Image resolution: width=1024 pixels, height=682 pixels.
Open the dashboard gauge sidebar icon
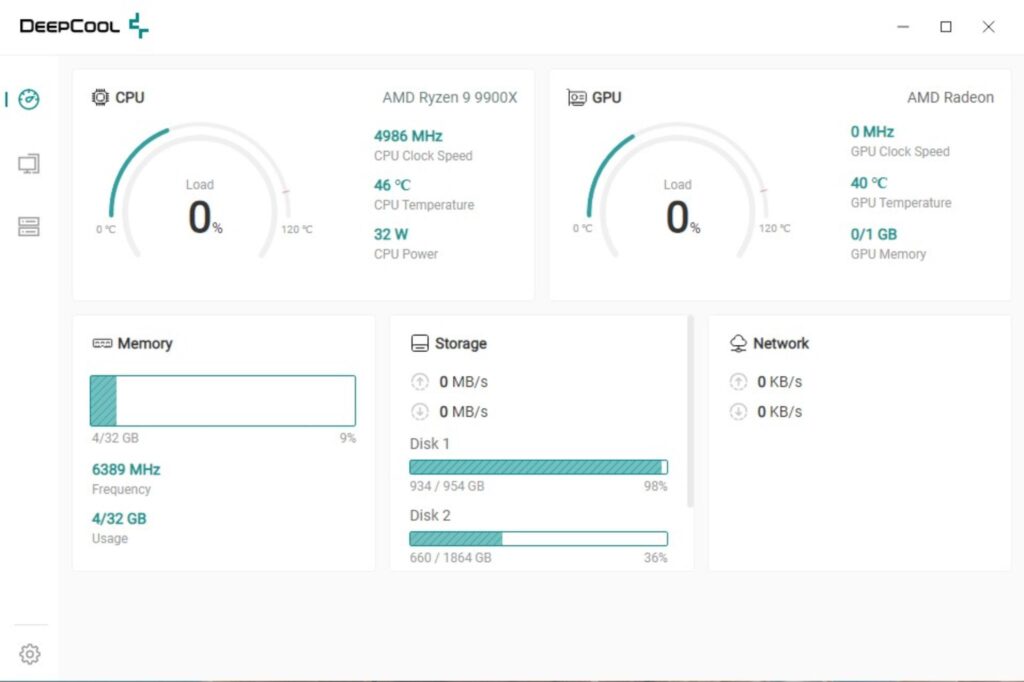click(29, 99)
